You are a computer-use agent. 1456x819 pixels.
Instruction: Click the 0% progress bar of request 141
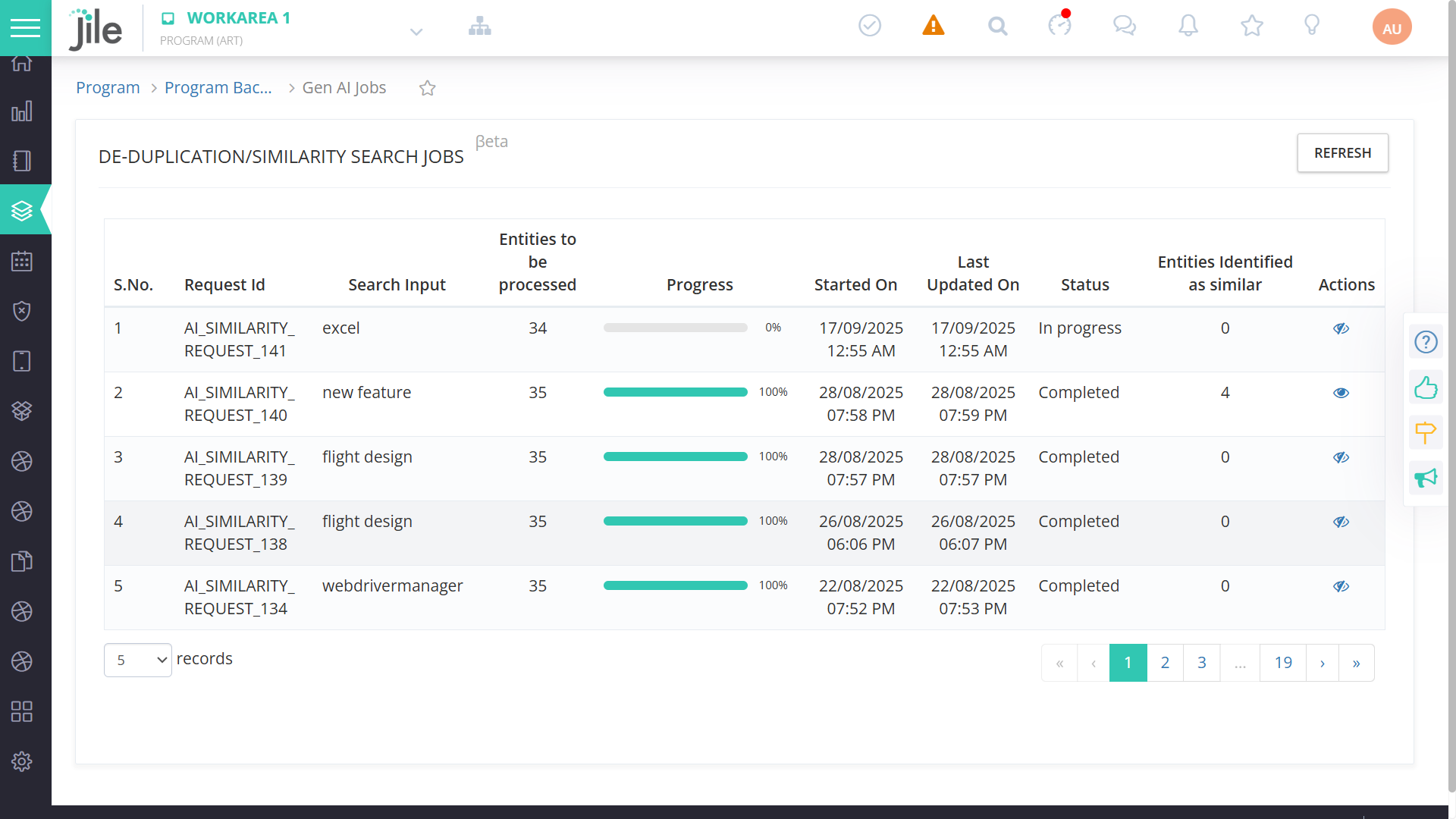pos(676,328)
